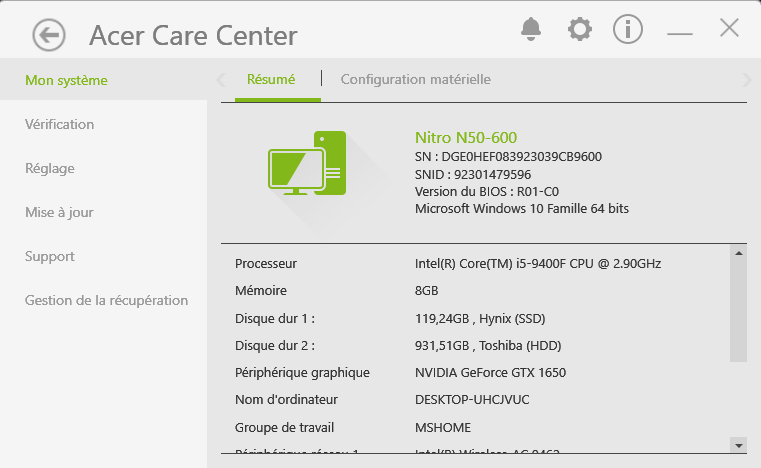
Task: Click the scrollbar down arrow
Action: (739, 444)
